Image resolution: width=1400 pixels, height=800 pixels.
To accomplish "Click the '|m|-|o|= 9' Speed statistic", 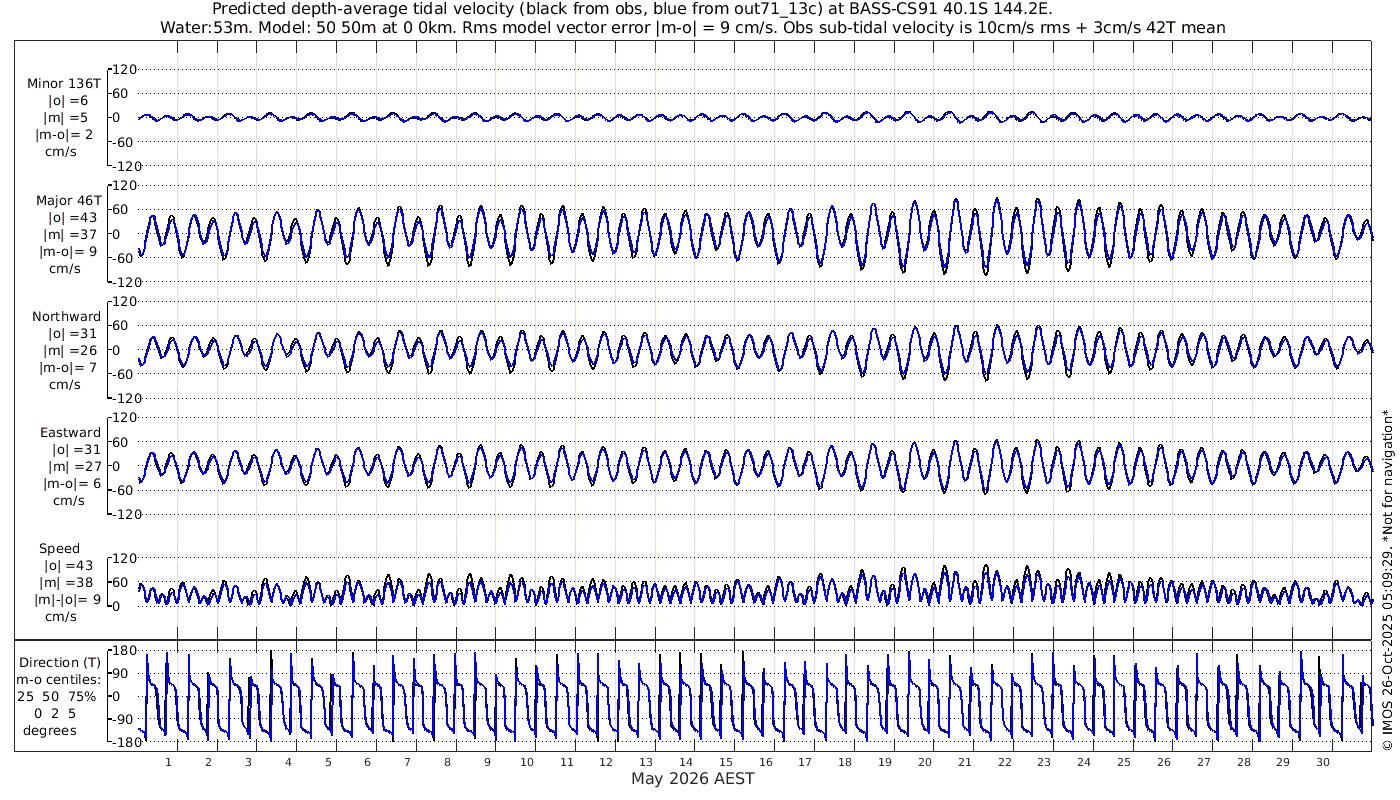I will click(x=68, y=600).
